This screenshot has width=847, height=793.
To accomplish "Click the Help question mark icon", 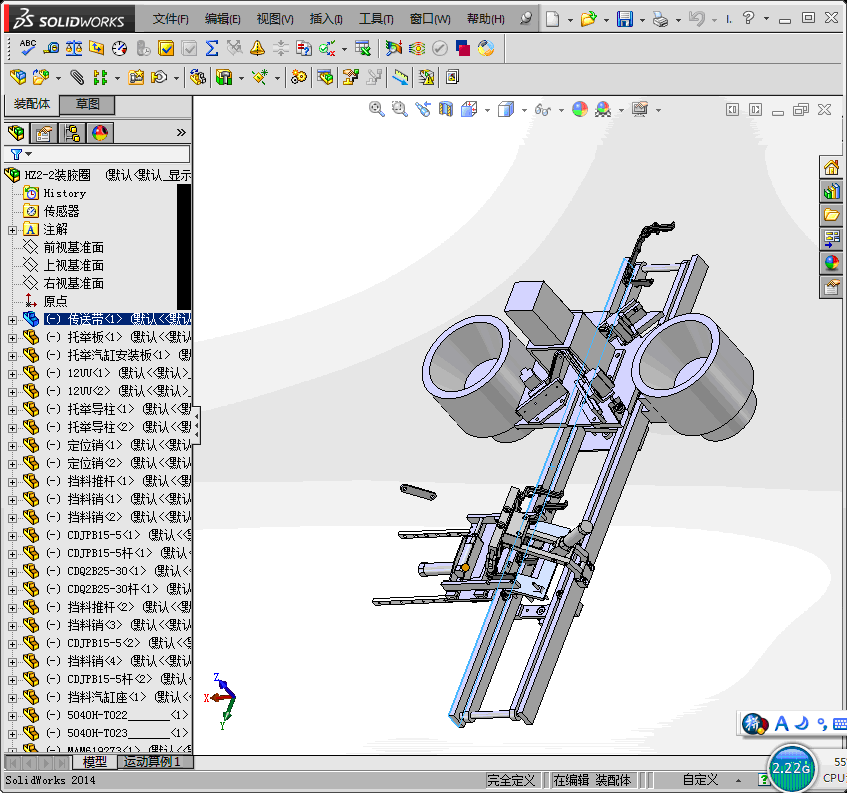I will 748,19.
